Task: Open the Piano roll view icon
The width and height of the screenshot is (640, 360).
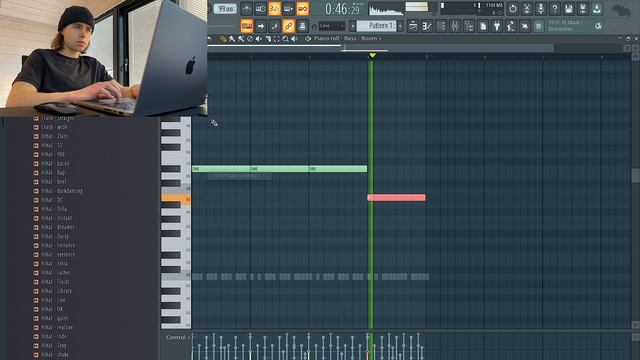Action: tap(427, 26)
